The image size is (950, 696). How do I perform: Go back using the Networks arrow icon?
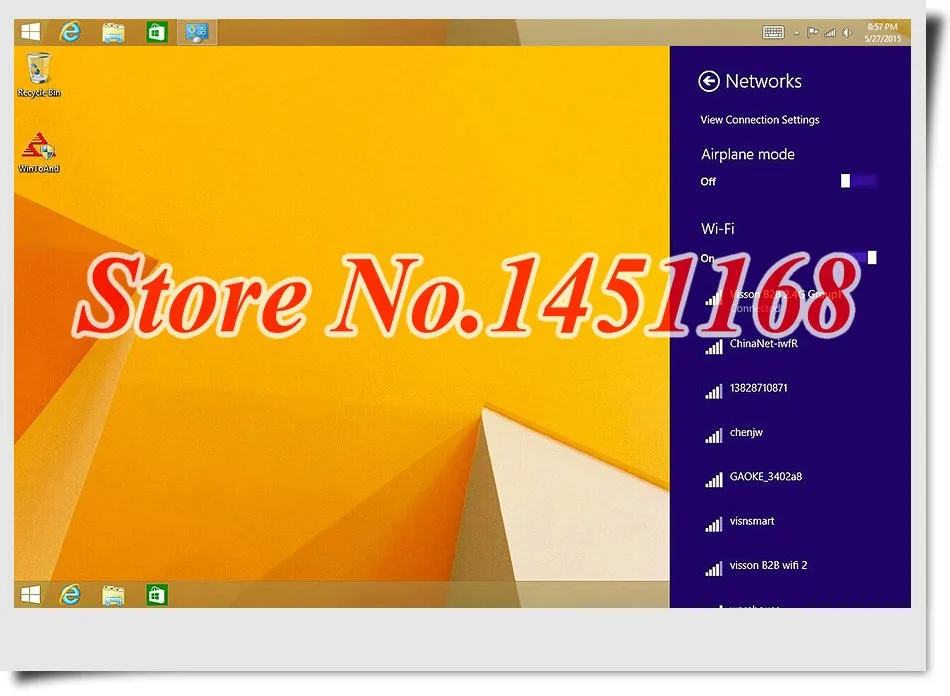(x=709, y=81)
